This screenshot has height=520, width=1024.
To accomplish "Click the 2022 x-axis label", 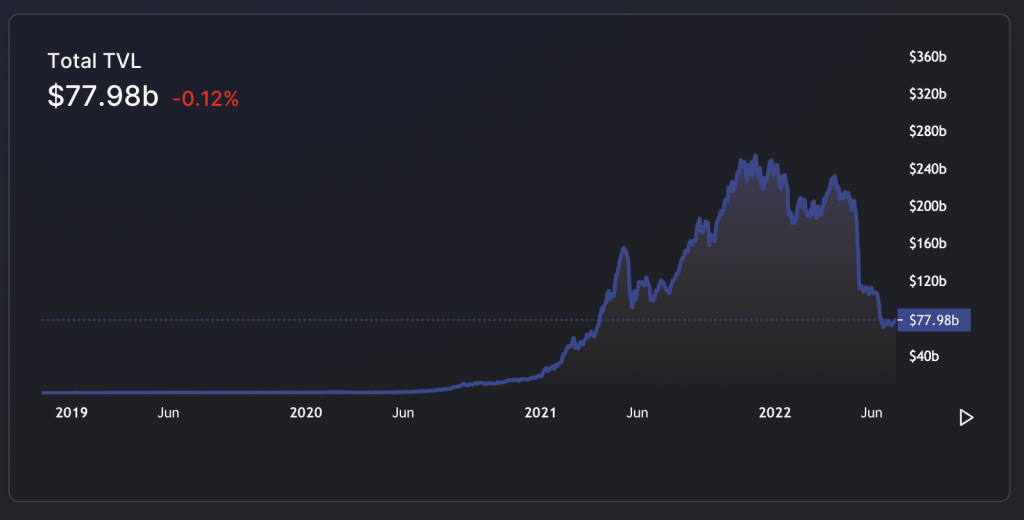I will tap(775, 413).
